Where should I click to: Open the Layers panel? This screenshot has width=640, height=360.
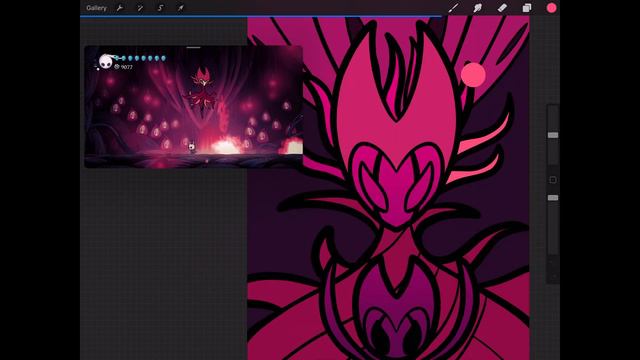click(527, 8)
